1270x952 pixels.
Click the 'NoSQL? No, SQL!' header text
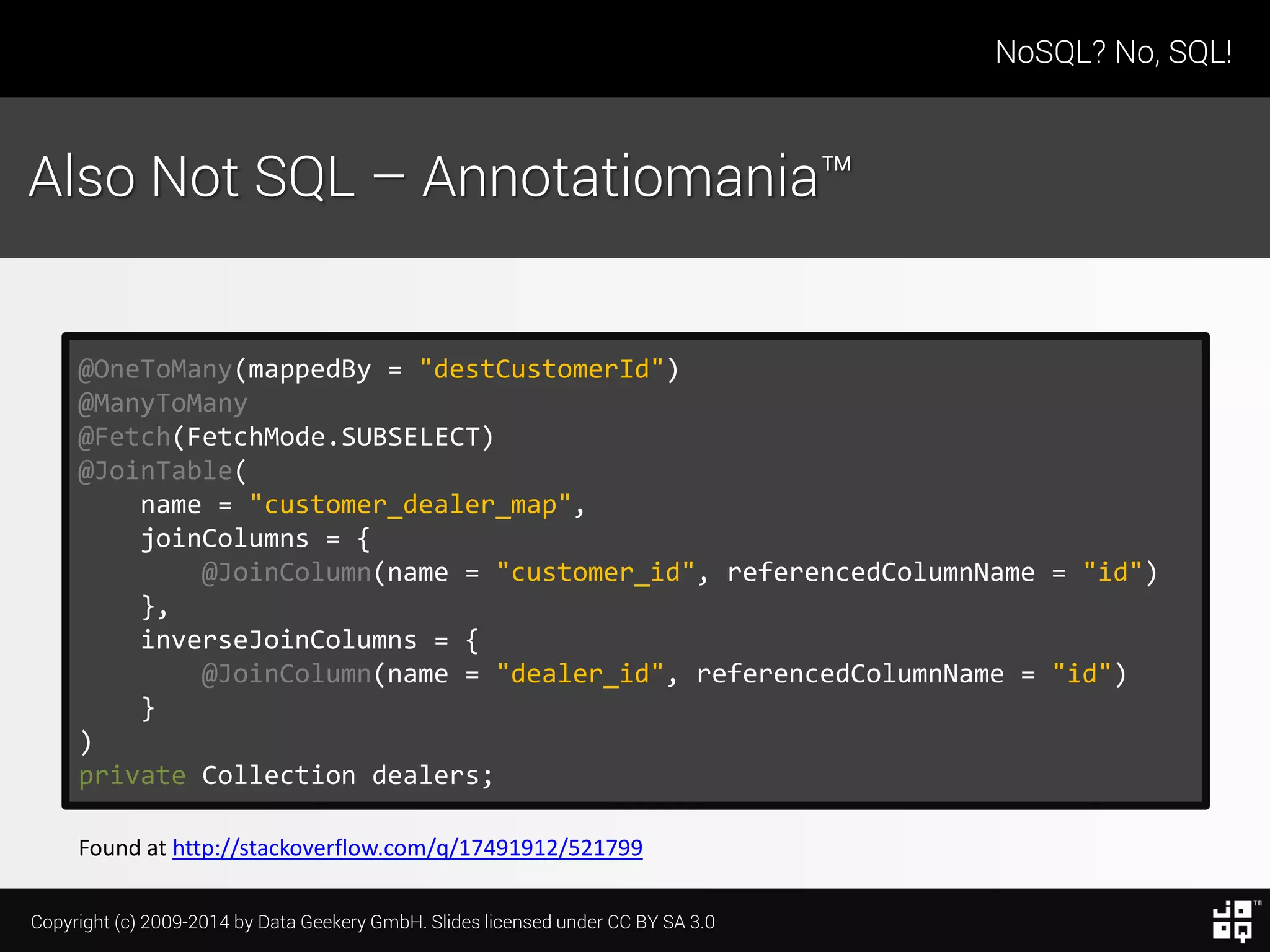tap(1113, 52)
